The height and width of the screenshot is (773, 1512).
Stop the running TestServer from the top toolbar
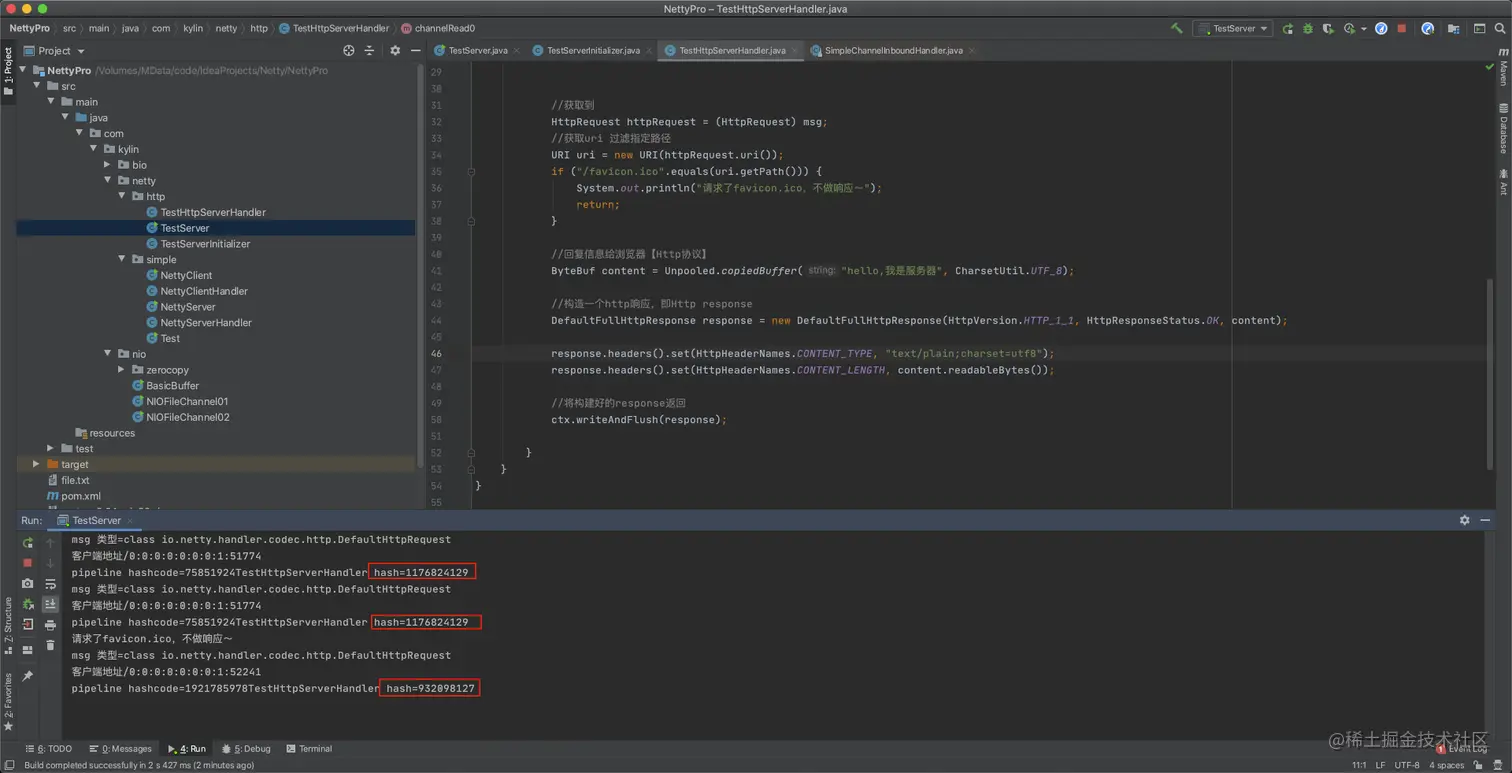1401,29
